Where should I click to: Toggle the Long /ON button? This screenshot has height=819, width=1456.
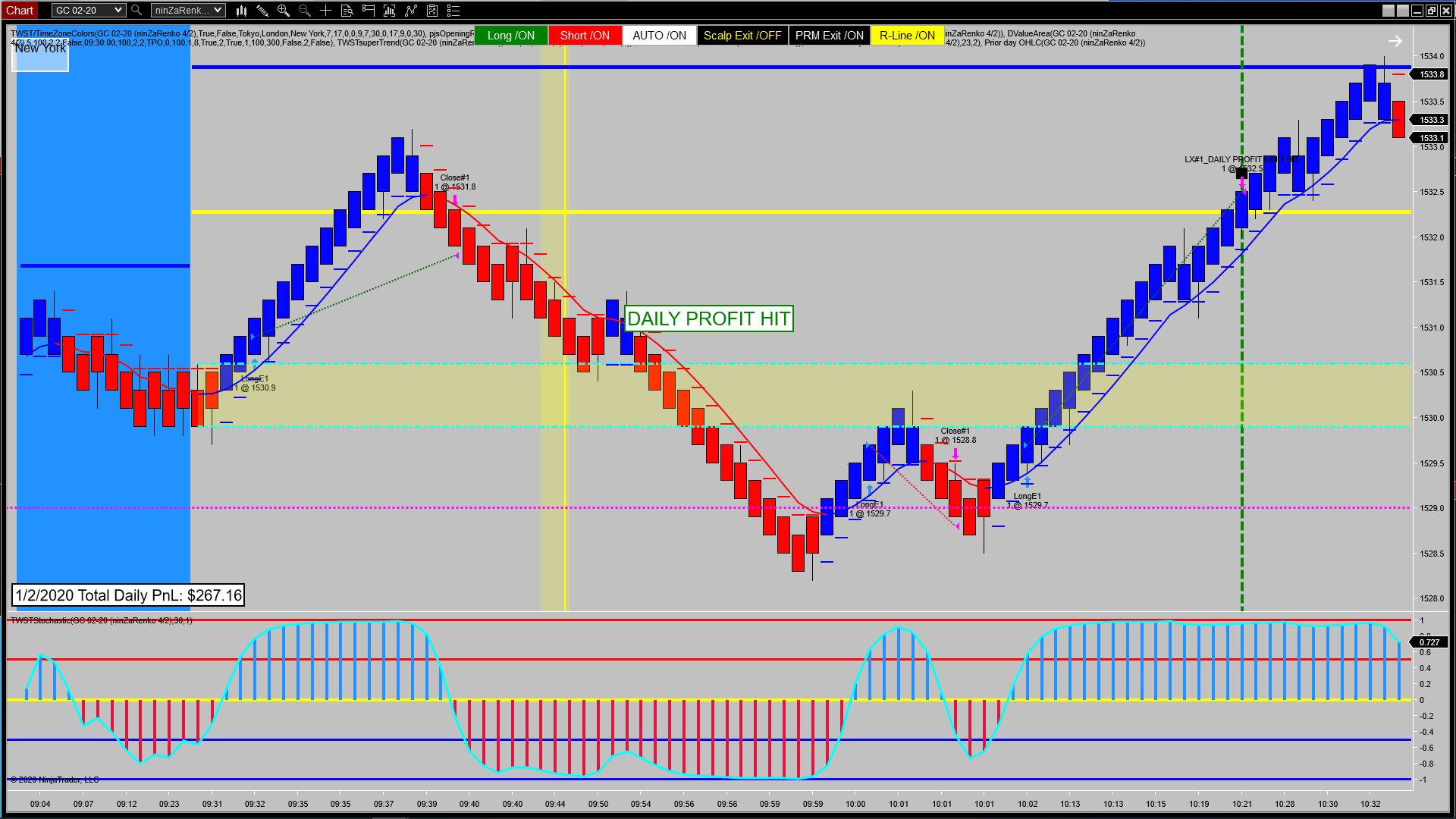pyautogui.click(x=510, y=36)
